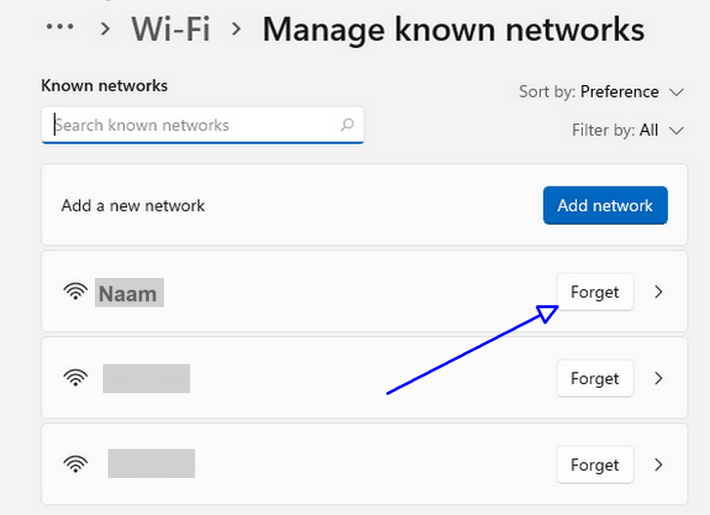The height and width of the screenshot is (515, 710).
Task: Go back to the Wi-Fi breadcrumb page
Action: [170, 29]
